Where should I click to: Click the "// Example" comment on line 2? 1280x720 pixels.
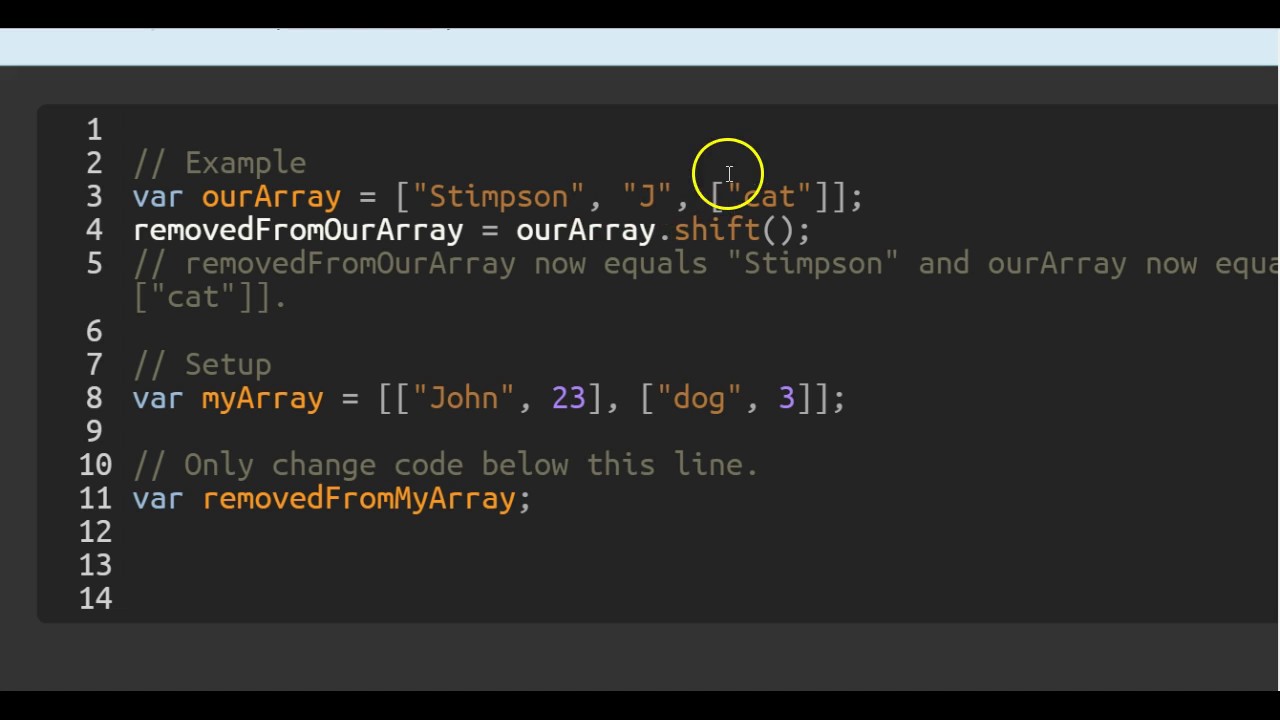pos(219,163)
